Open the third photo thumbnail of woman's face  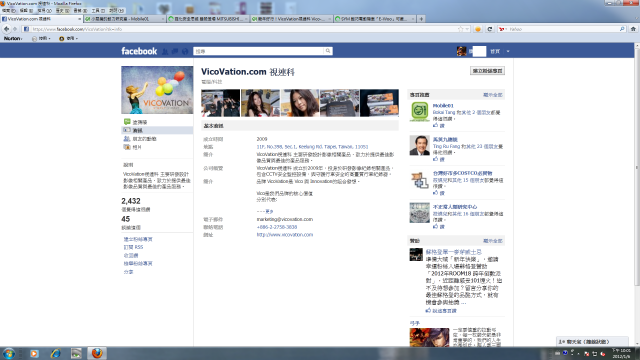300,103
